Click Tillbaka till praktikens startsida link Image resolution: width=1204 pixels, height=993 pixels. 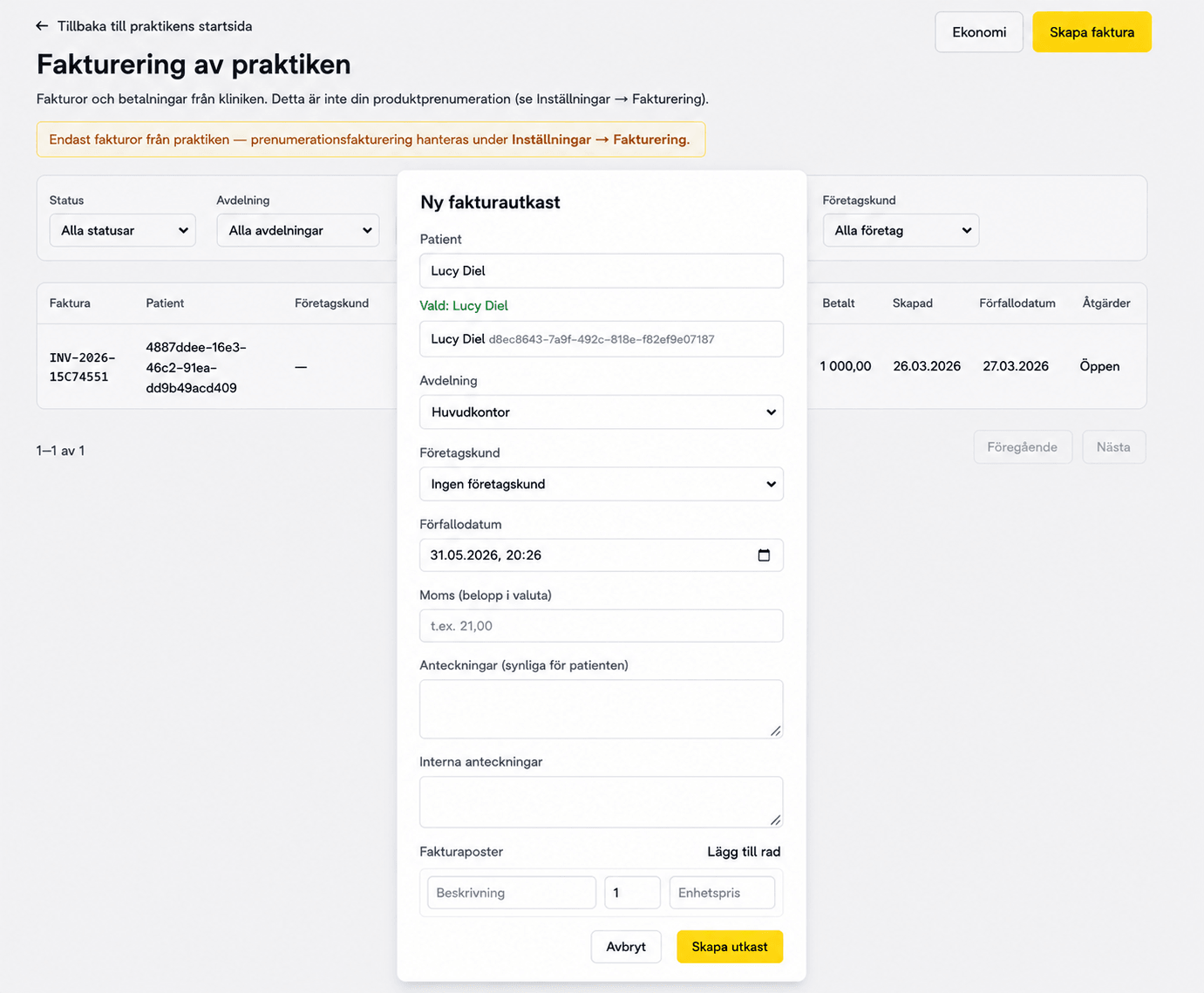point(154,26)
